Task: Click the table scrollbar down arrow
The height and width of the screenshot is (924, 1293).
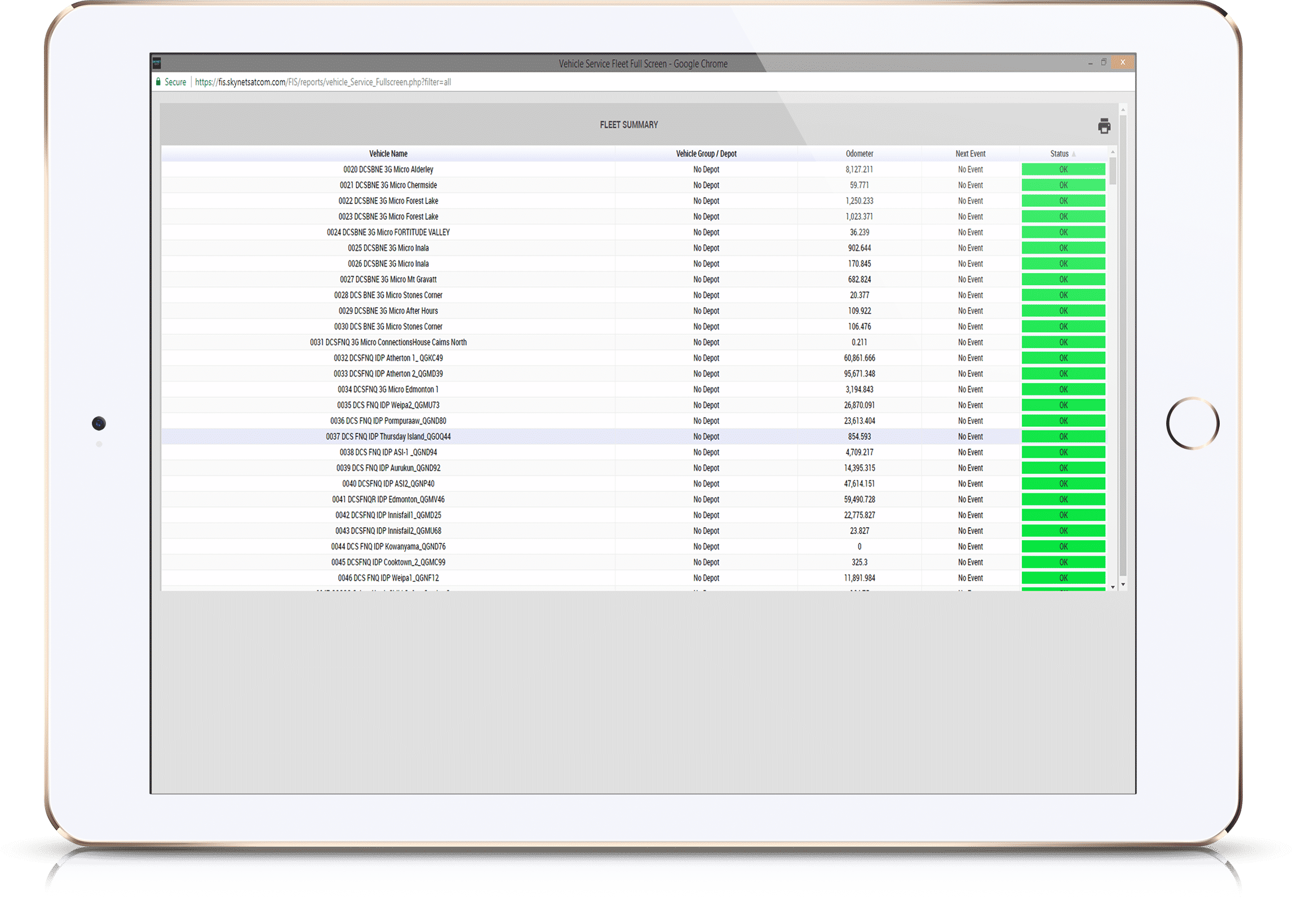Action: point(1113,587)
